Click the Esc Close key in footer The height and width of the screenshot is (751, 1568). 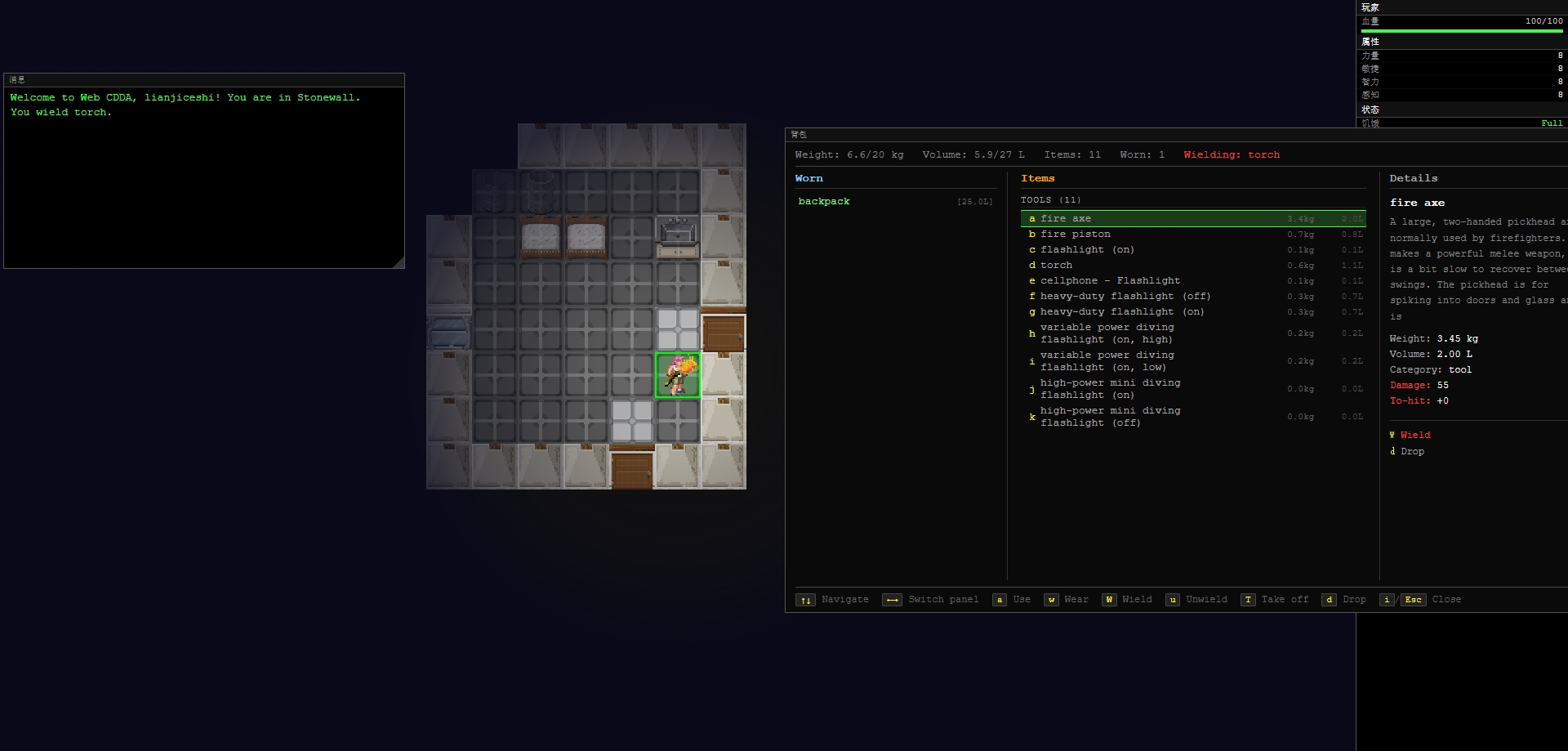click(x=1413, y=600)
